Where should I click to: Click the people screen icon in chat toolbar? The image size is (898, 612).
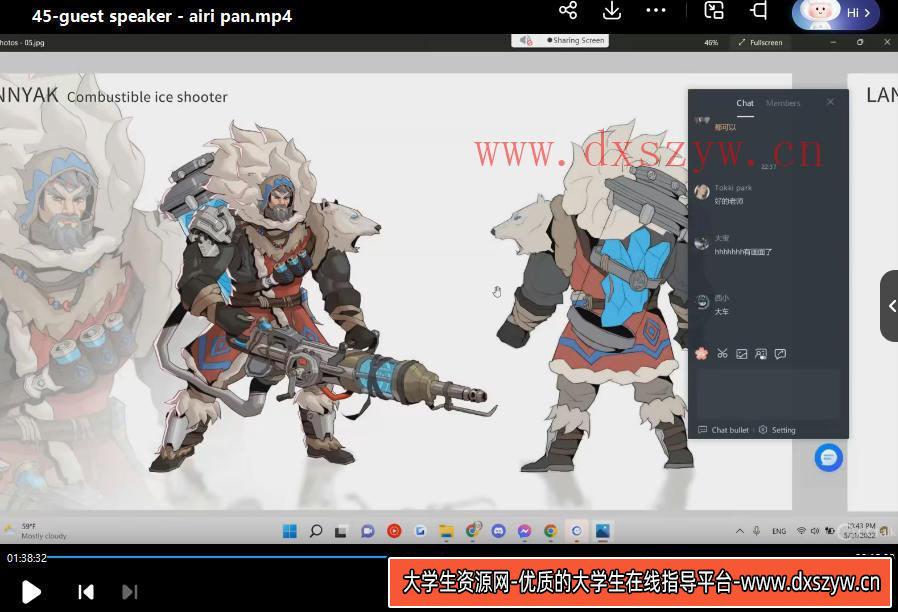[x=761, y=354]
